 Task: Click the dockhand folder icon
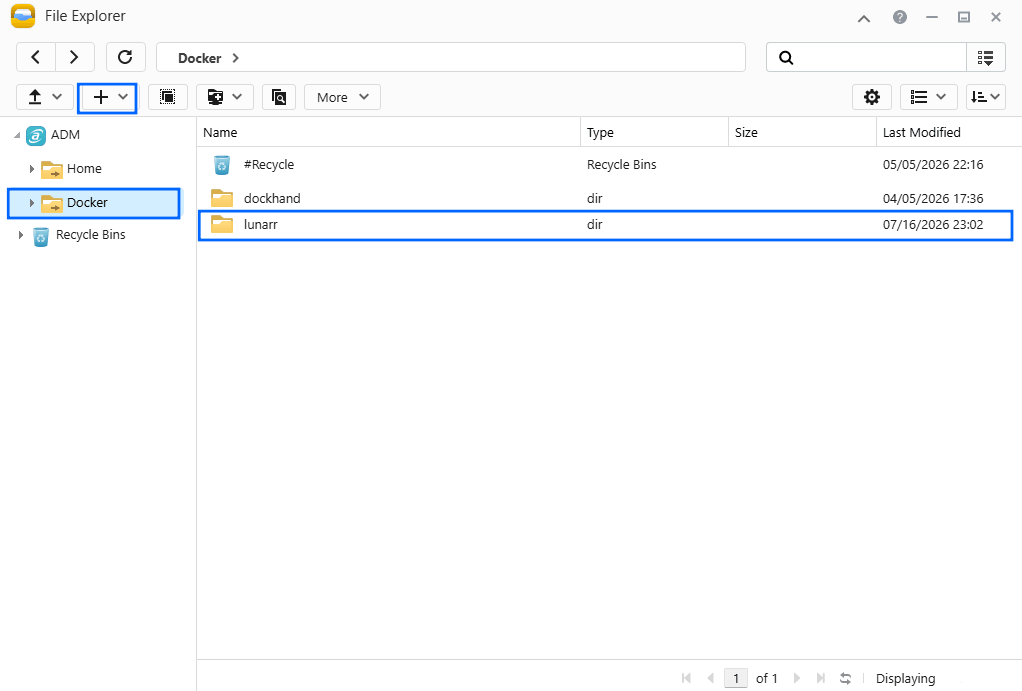pyautogui.click(x=222, y=198)
